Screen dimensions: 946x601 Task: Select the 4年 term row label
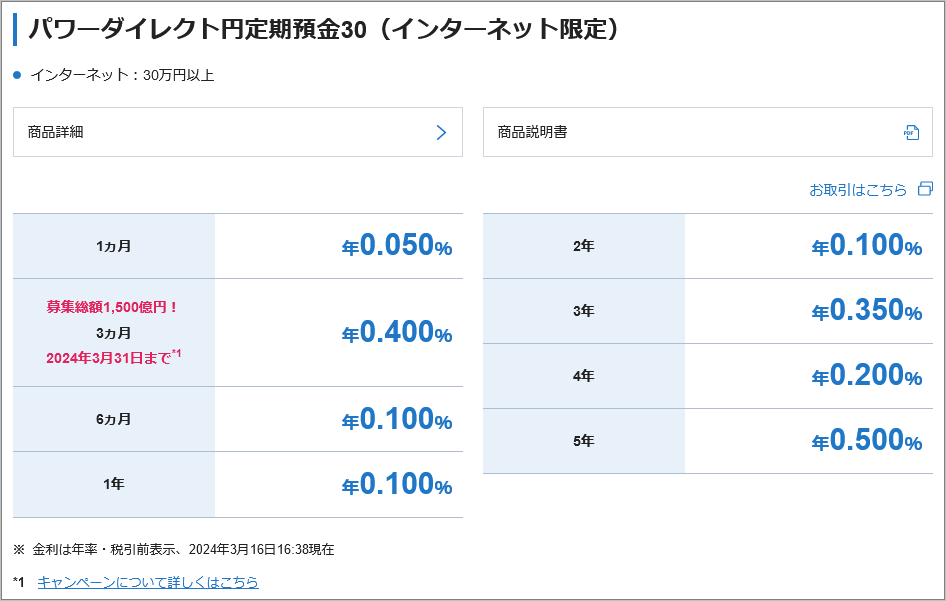point(584,377)
